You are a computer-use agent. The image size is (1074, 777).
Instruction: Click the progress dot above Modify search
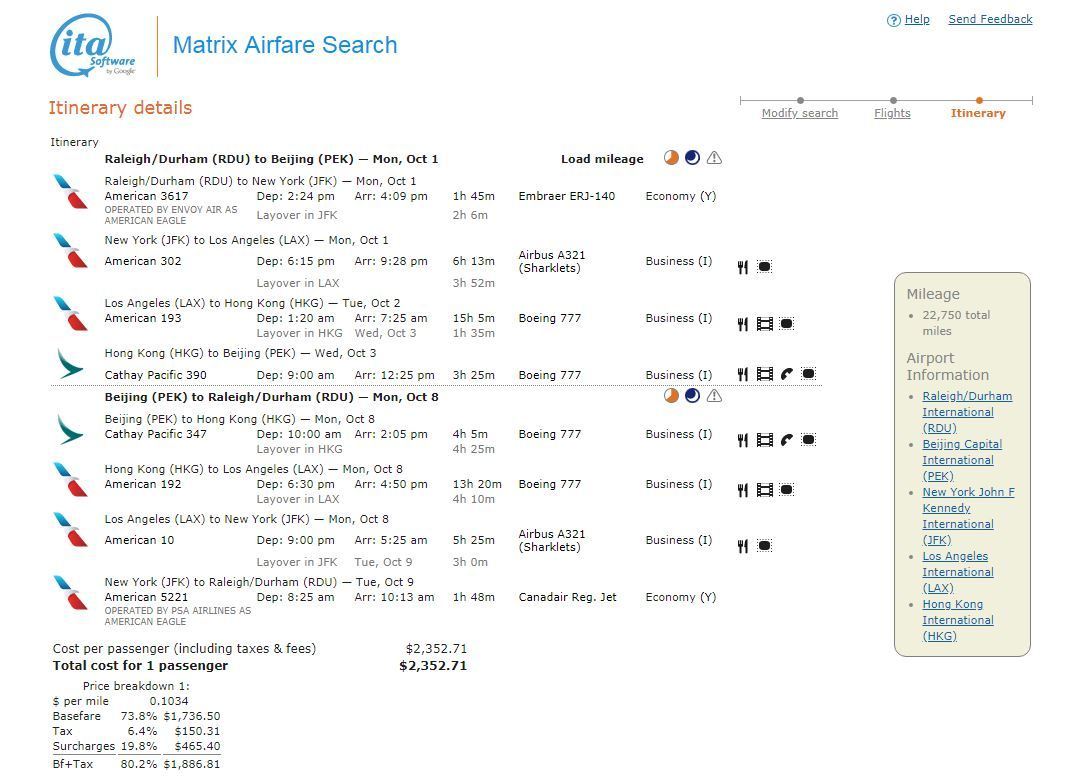pyautogui.click(x=801, y=100)
